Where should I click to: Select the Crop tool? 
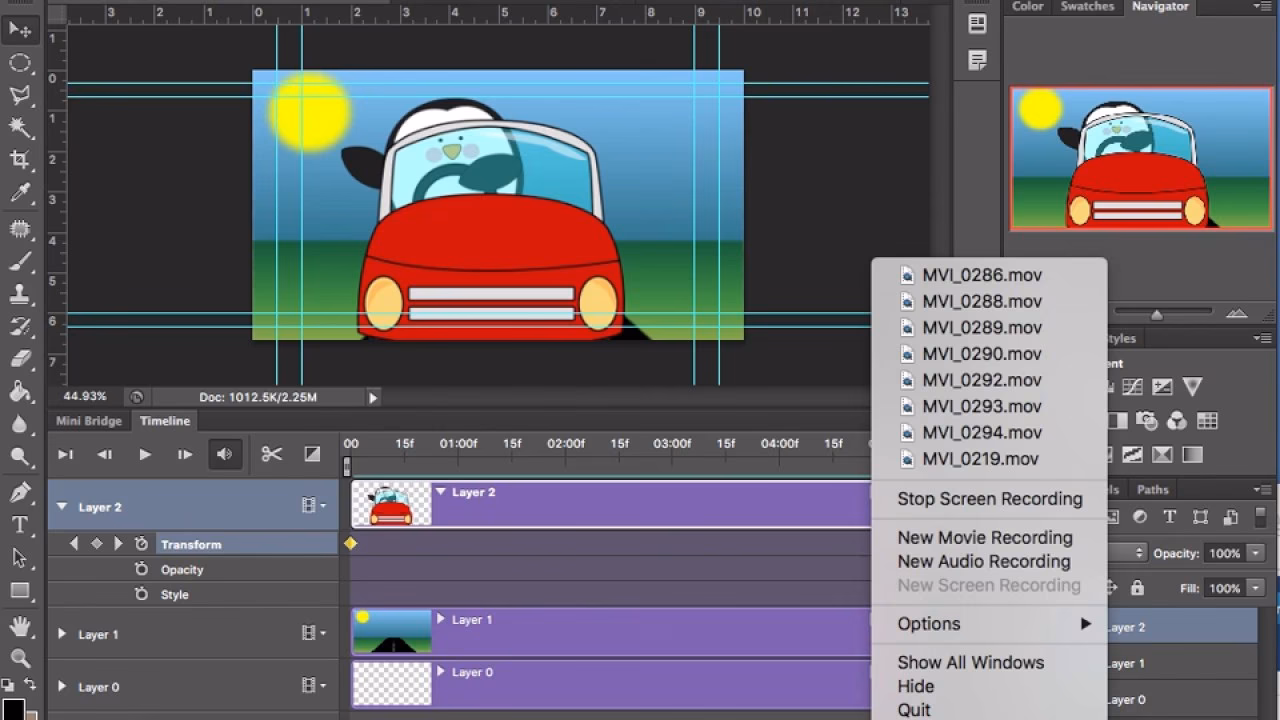21,160
